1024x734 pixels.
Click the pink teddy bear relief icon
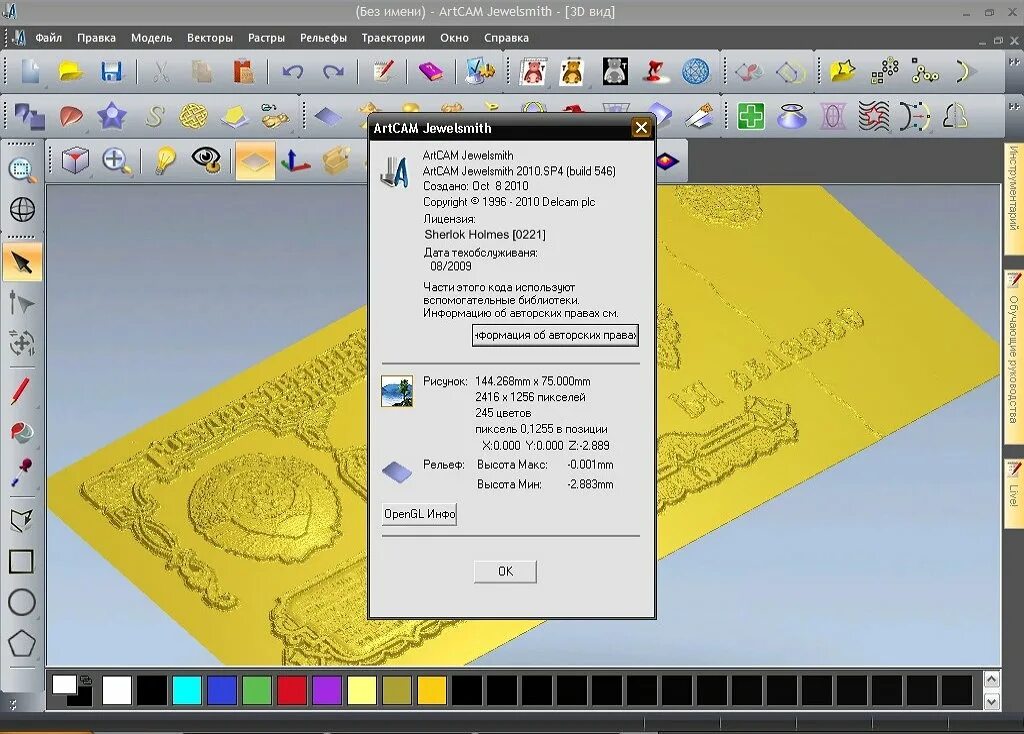point(533,71)
